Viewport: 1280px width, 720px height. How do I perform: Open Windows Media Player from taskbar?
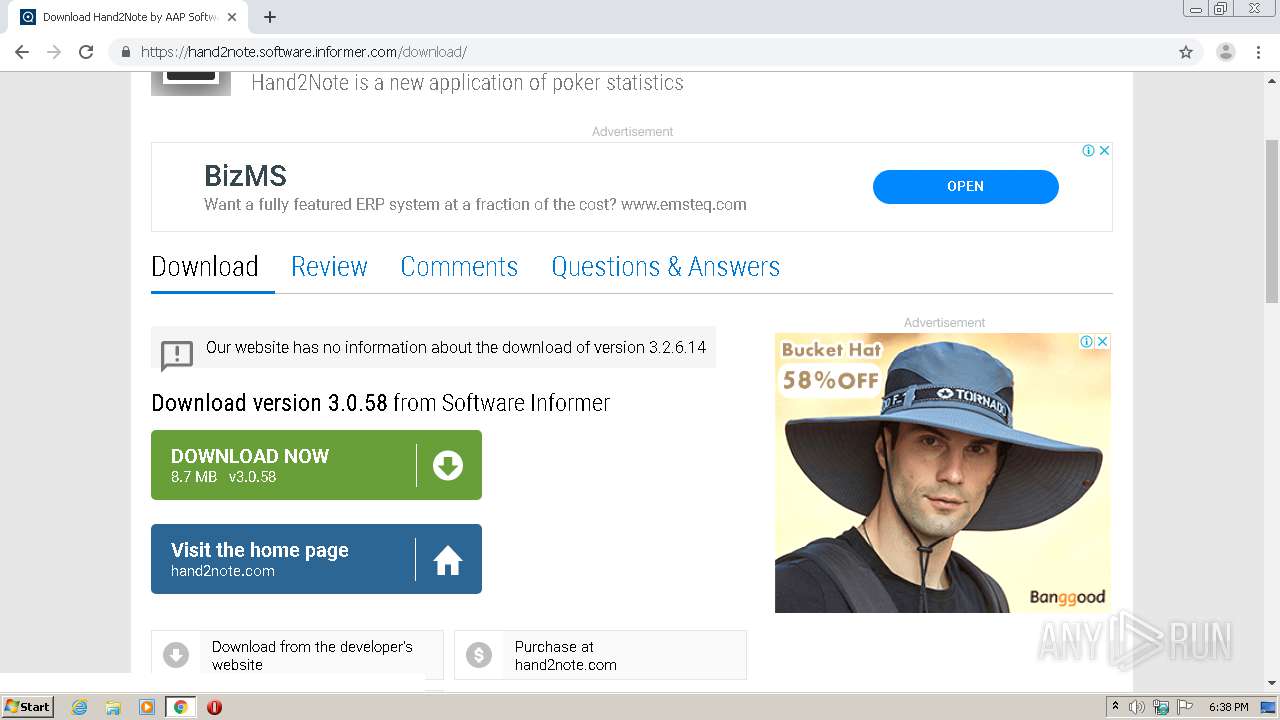pyautogui.click(x=147, y=707)
